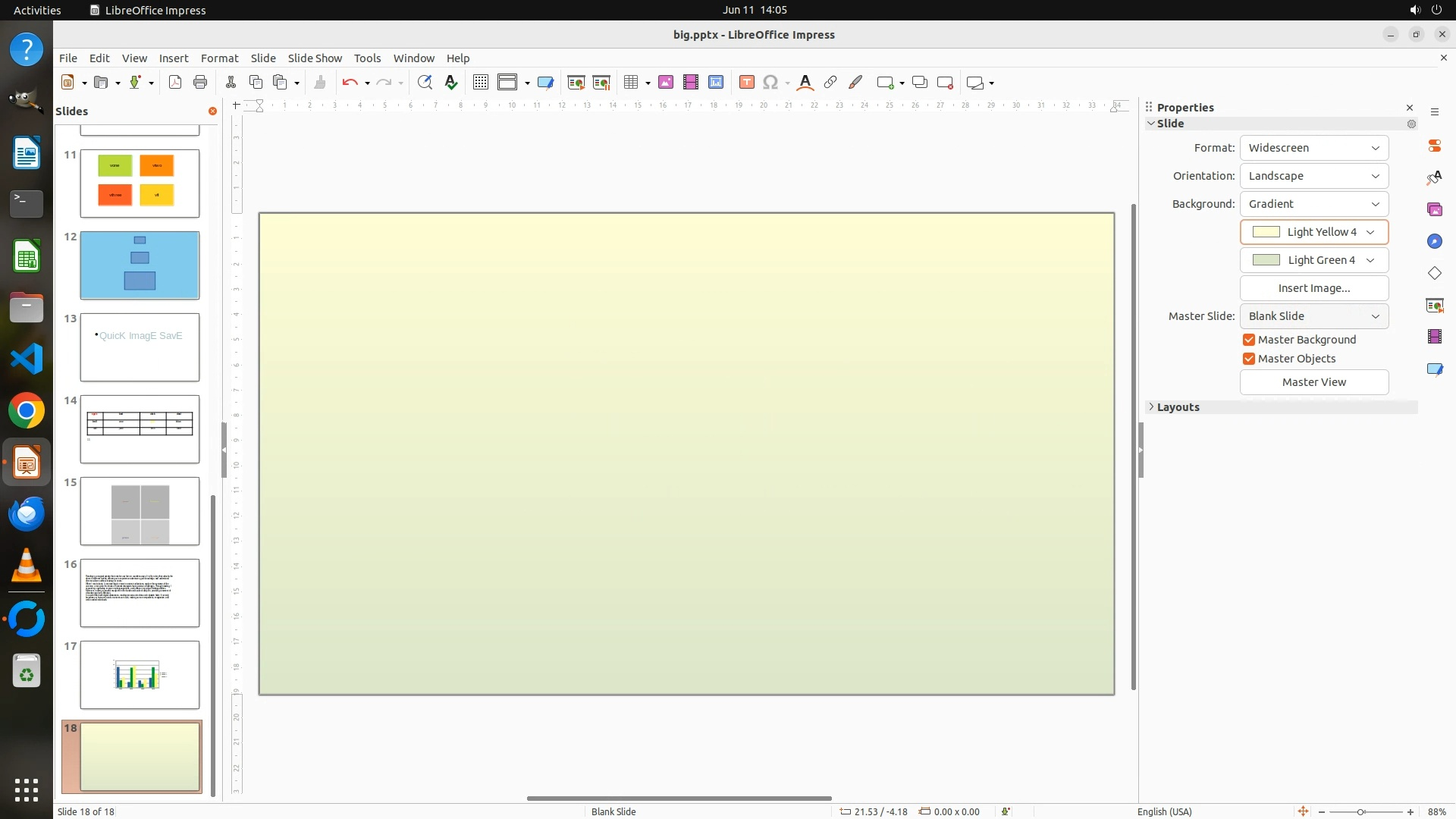Click the Print toolbar icon
The height and width of the screenshot is (819, 1456).
(200, 83)
